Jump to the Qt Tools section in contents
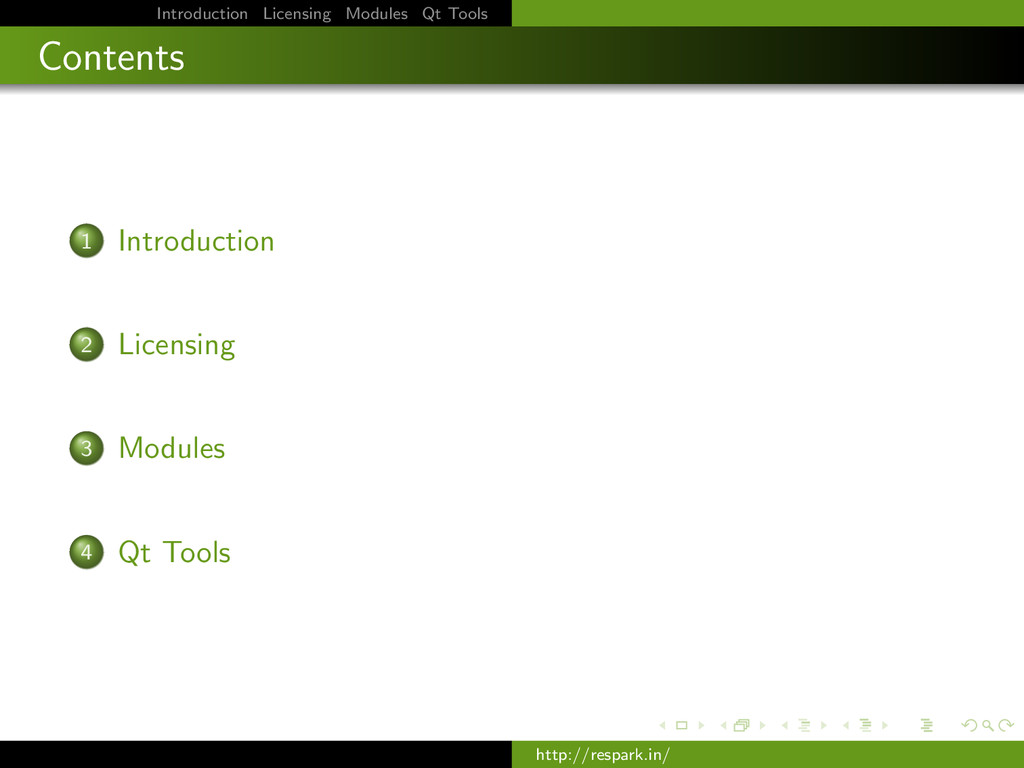 174,552
